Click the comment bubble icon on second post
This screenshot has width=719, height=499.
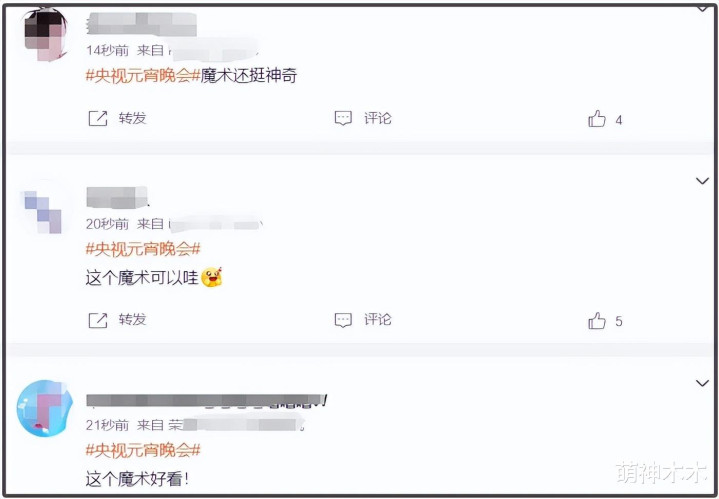tap(343, 320)
